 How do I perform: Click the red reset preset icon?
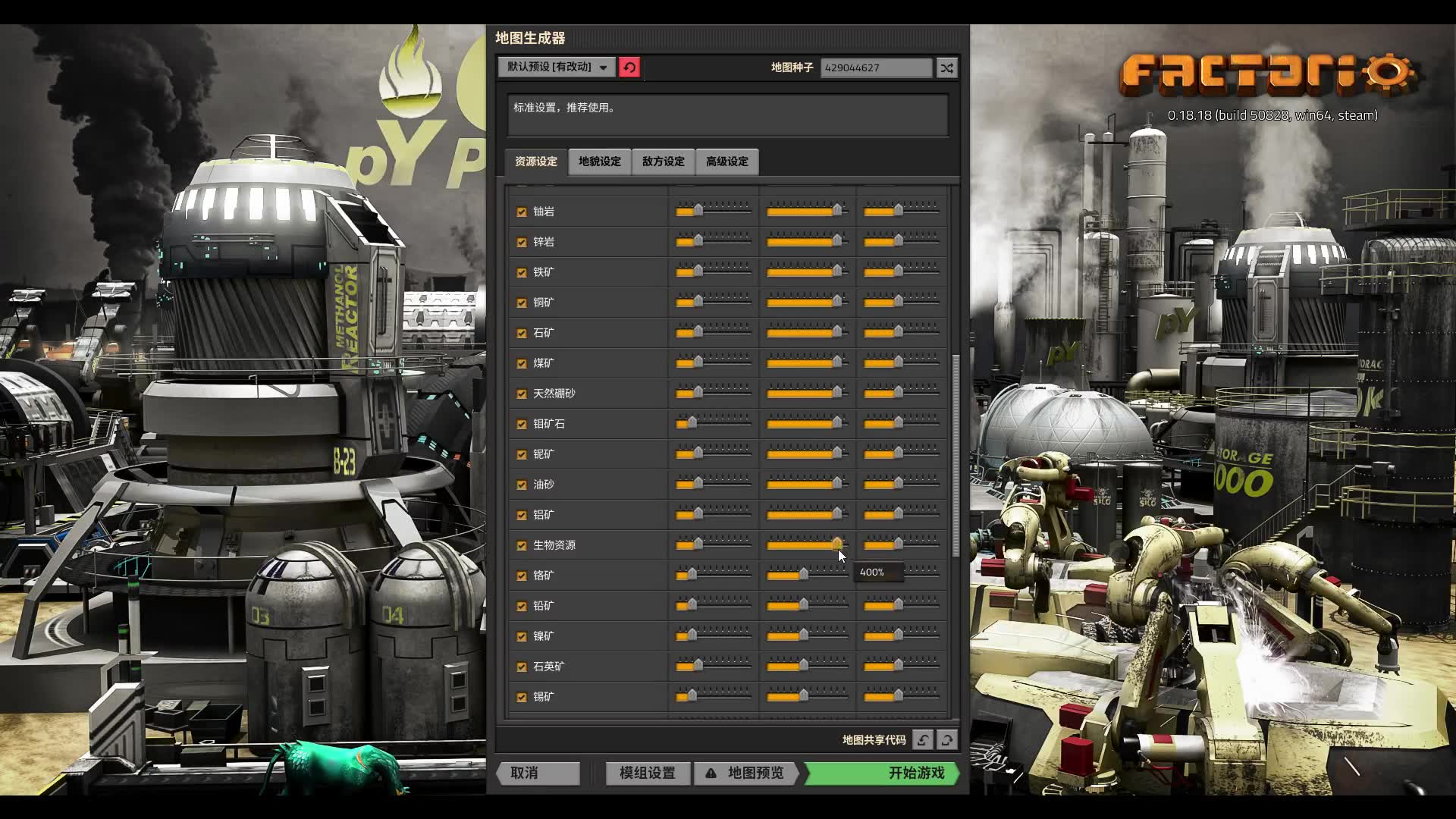click(x=629, y=67)
